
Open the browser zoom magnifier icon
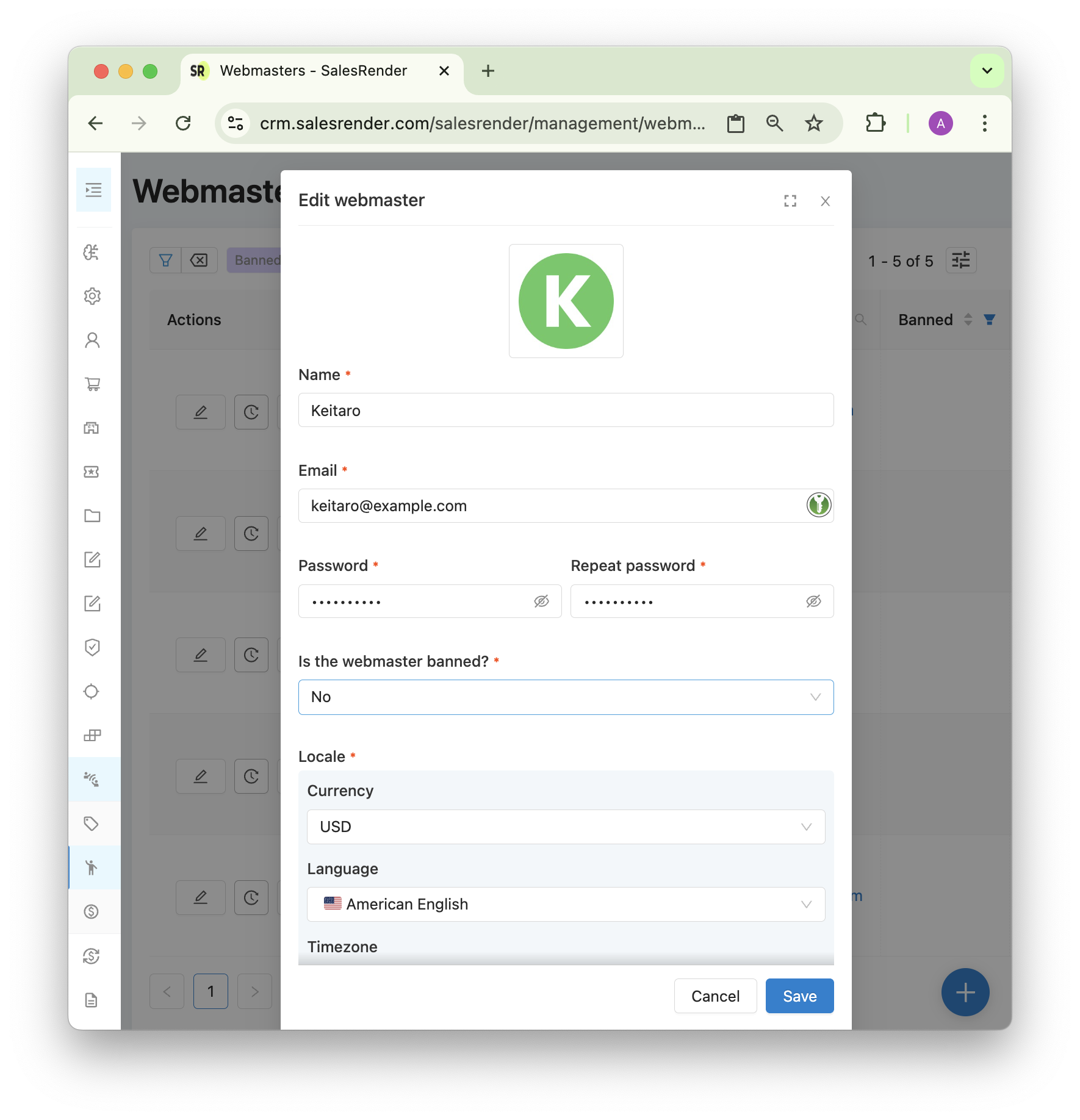(774, 124)
